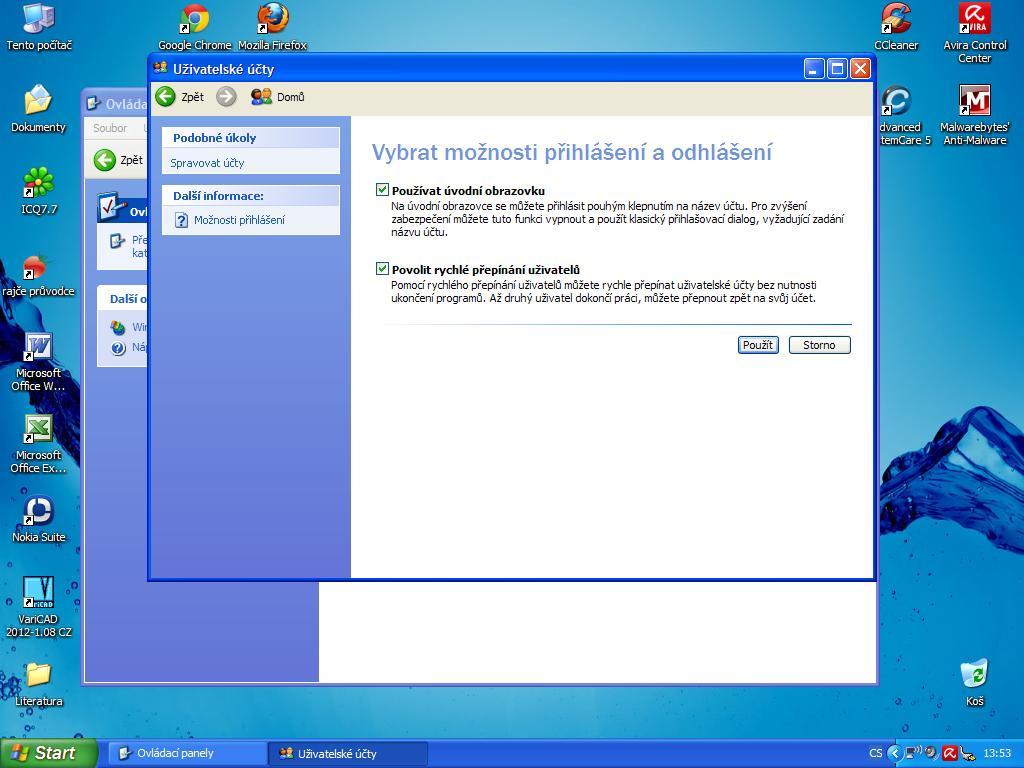Click the Windows Update icon in Ovládací panely sidebar

coord(118,327)
